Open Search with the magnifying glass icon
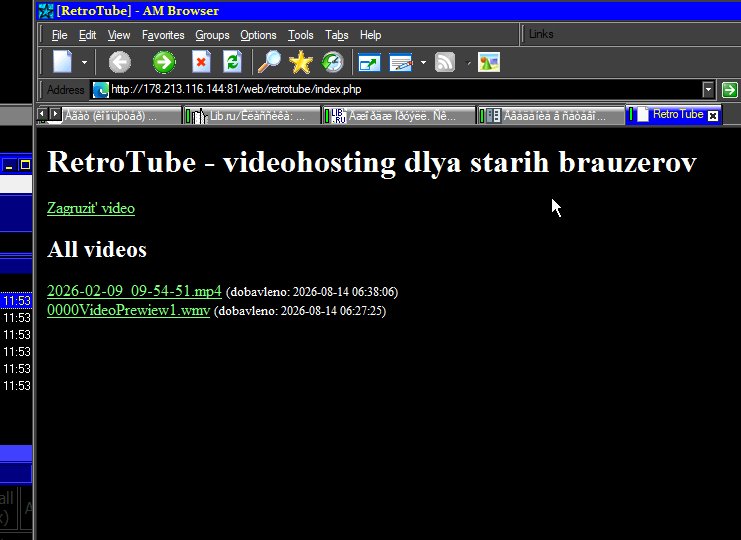 tap(269, 62)
